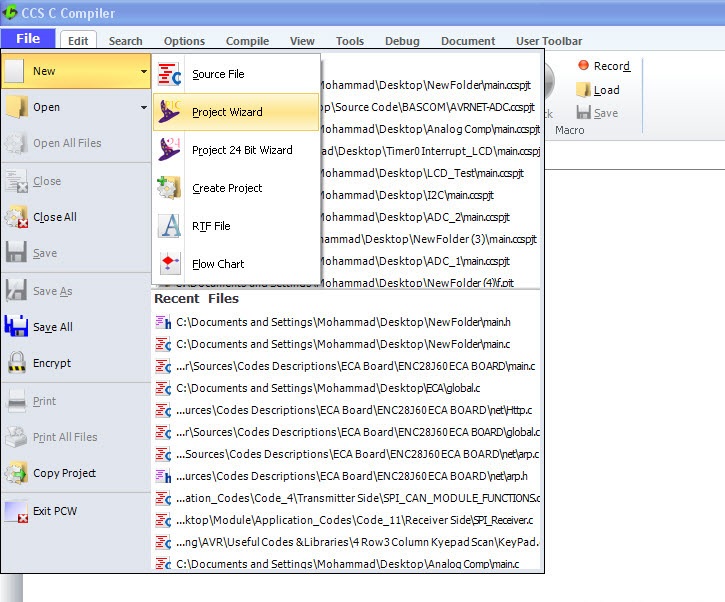Image resolution: width=725 pixels, height=602 pixels.
Task: Click the Close All icon with red X
Action: 17,217
